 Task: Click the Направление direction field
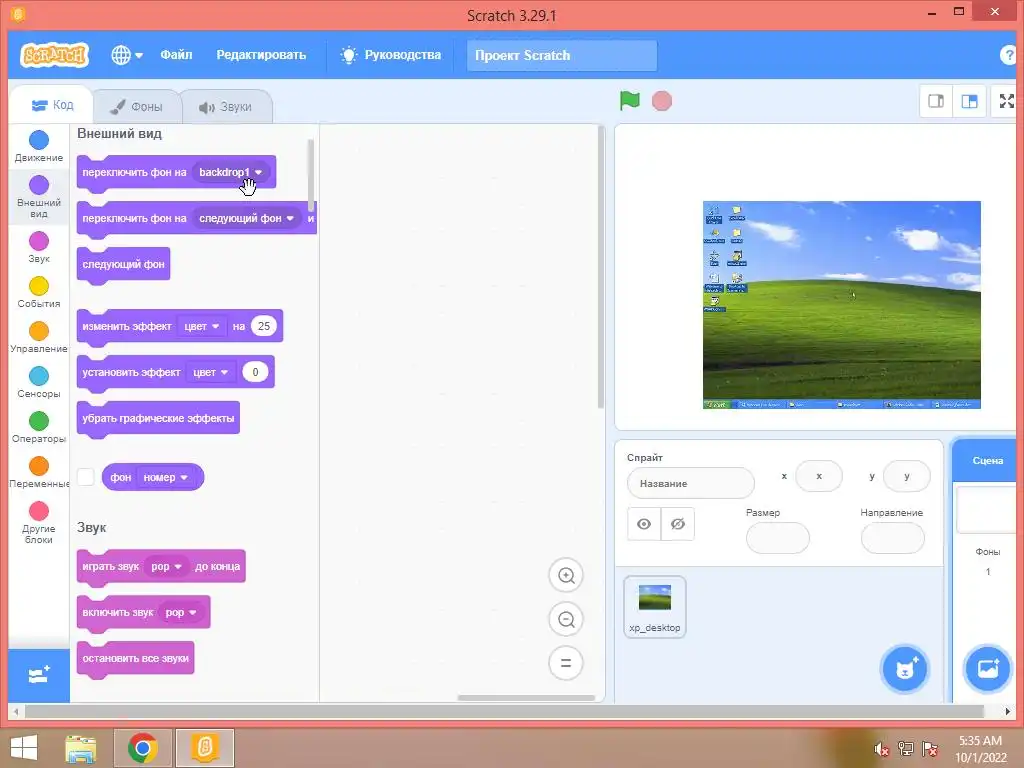pyautogui.click(x=893, y=538)
